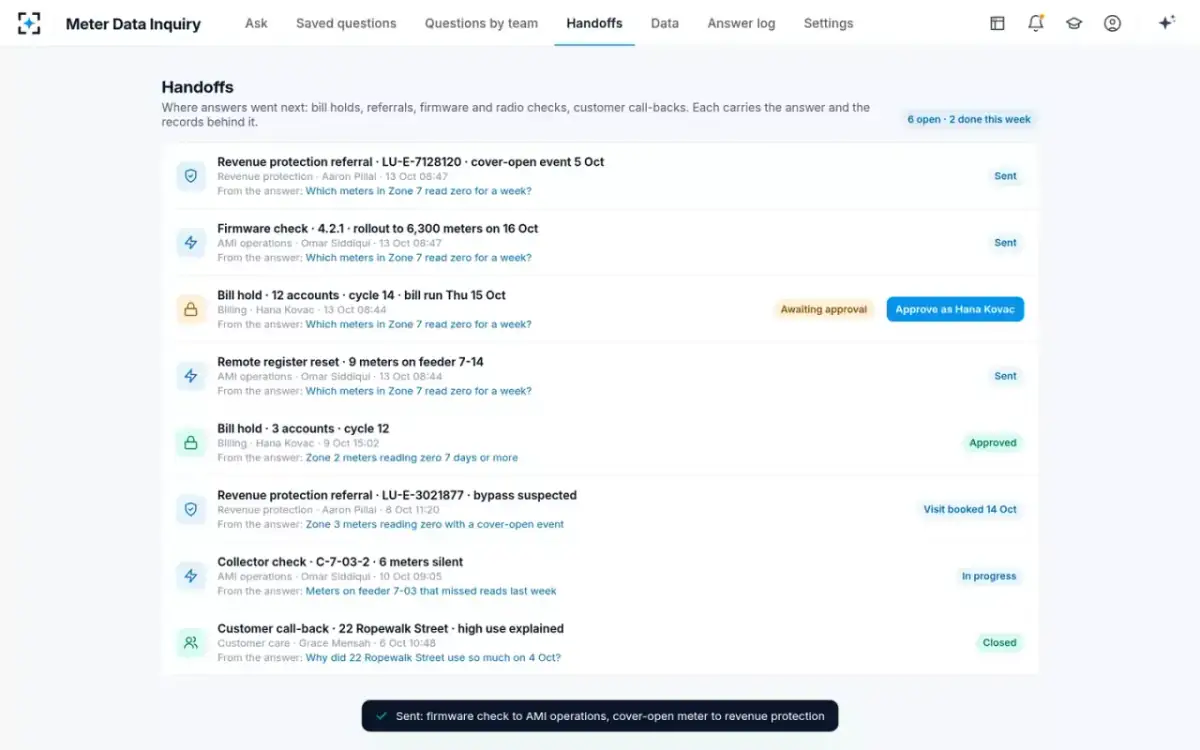Switch to the Answer log tab
1200x750 pixels.
(741, 23)
